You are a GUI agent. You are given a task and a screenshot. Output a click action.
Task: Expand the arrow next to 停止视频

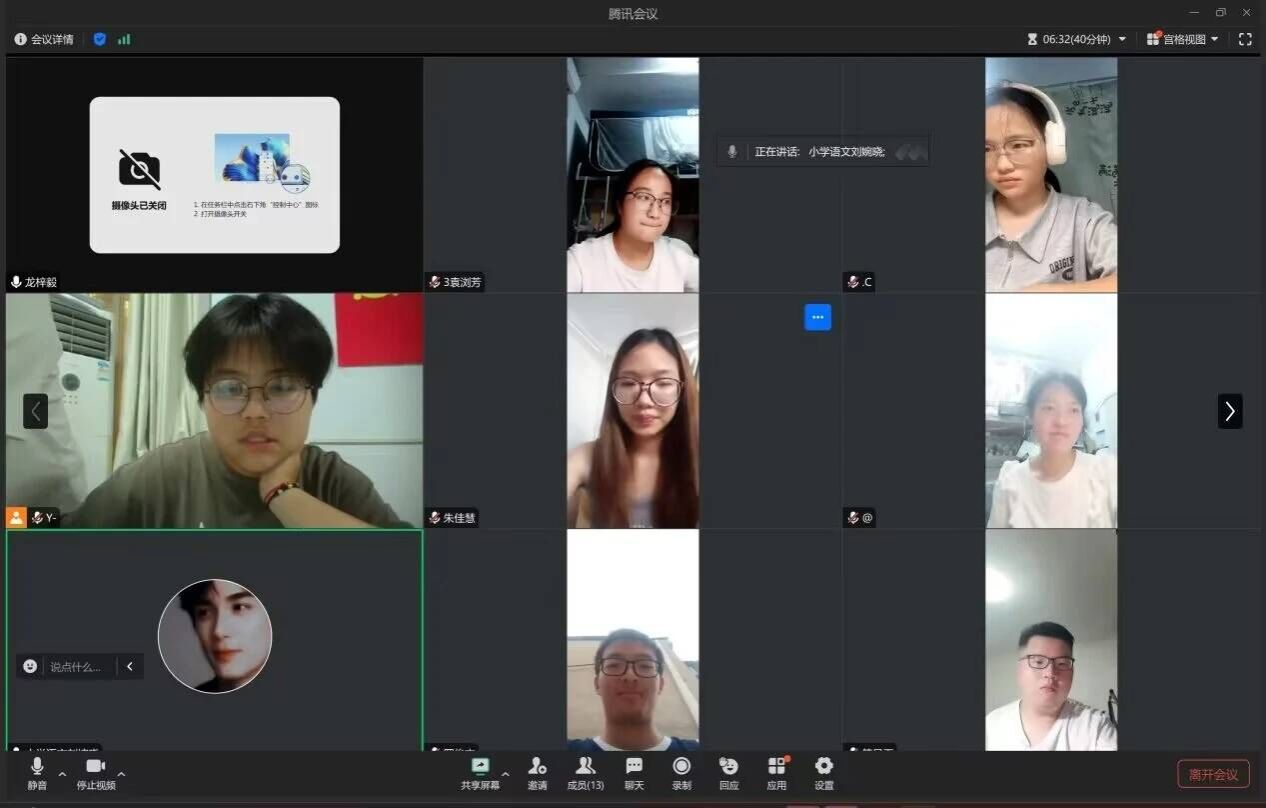point(121,773)
